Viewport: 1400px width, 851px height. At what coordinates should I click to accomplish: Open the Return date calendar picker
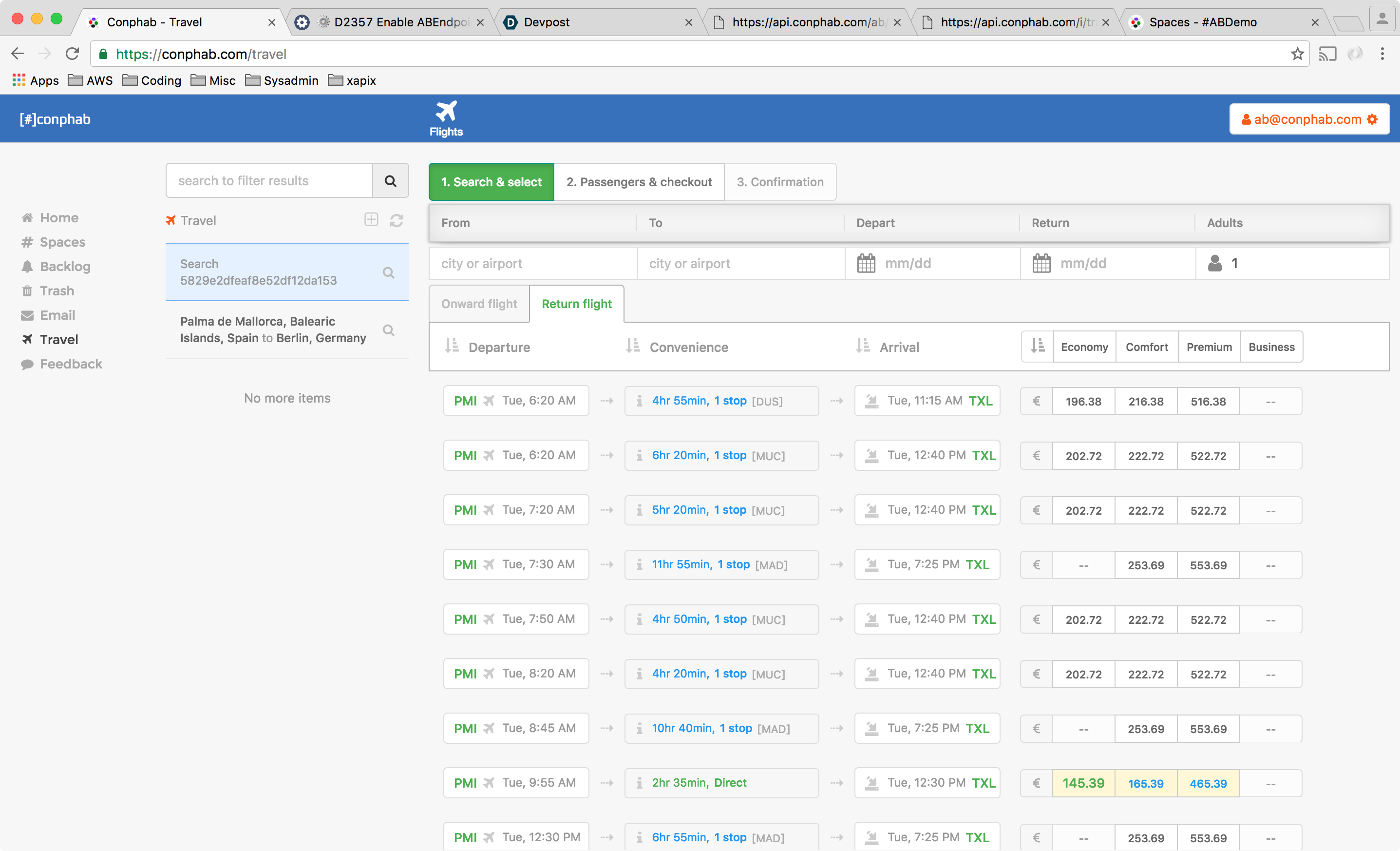click(x=1041, y=263)
